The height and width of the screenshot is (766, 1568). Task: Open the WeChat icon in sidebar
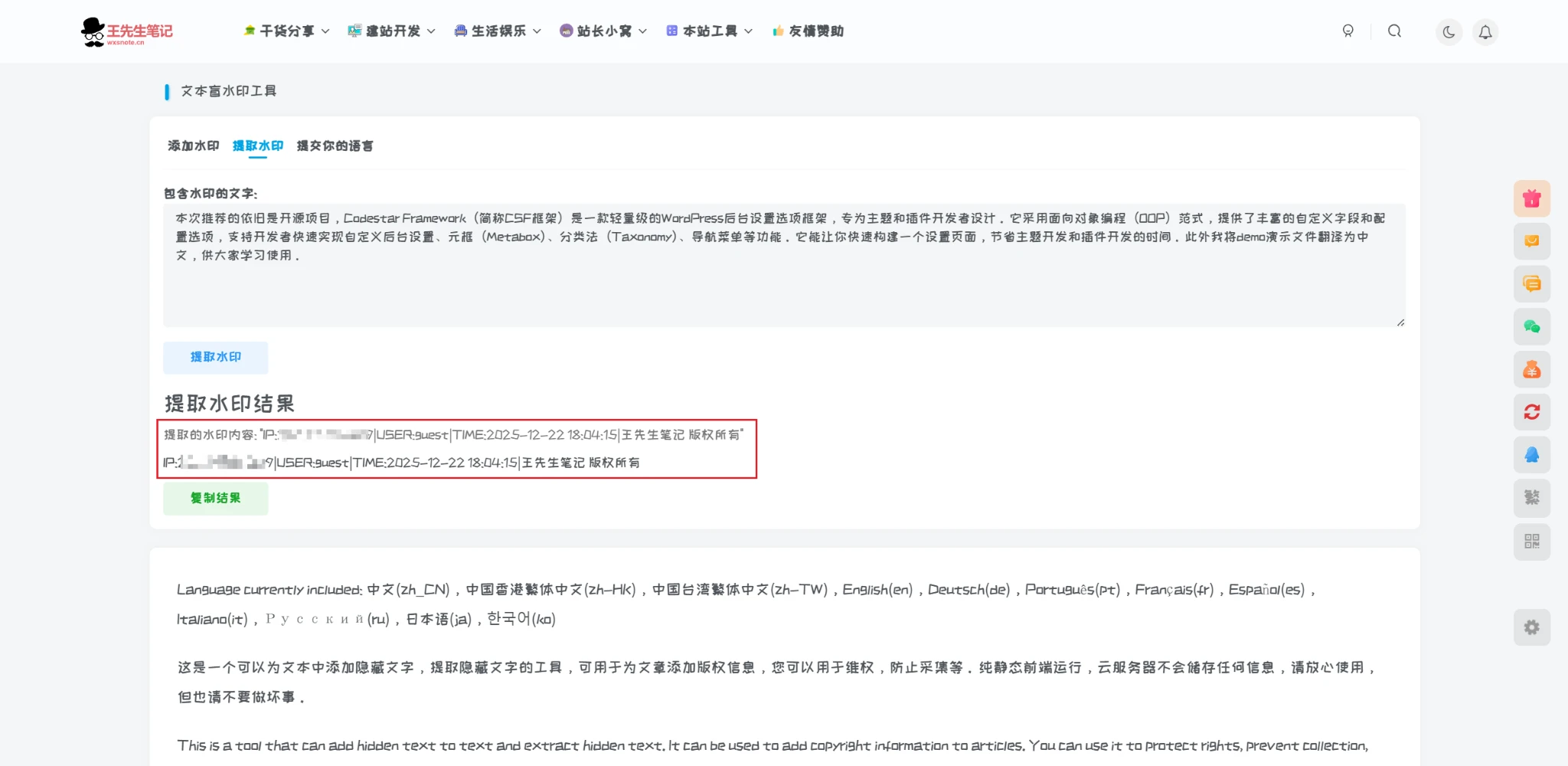coord(1531,327)
